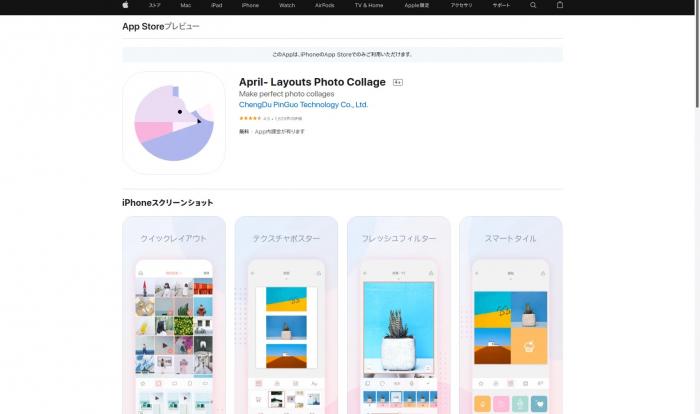The height and width of the screenshot is (414, 700).
Task: Select iPhone in the top navigation
Action: [250, 5]
